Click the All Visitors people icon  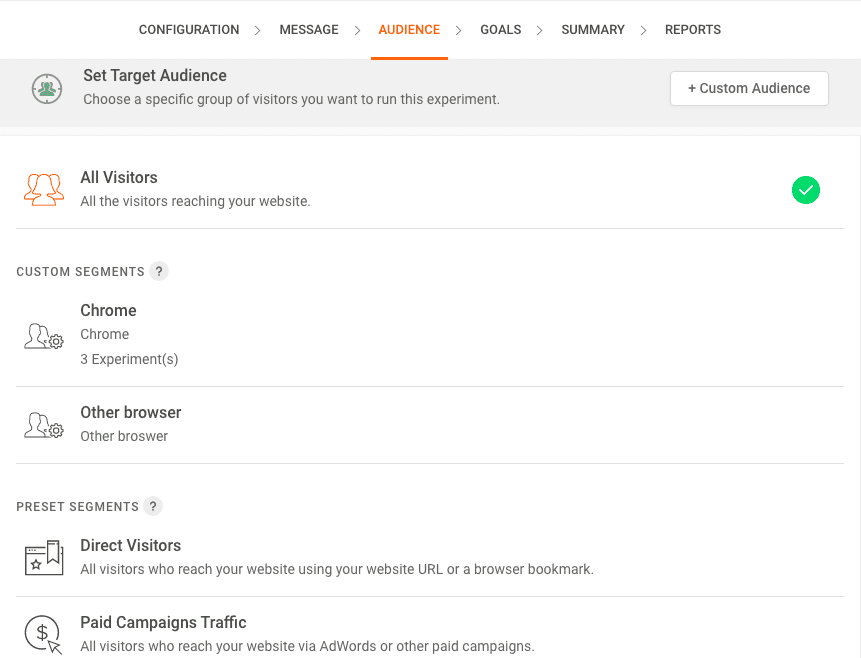[x=44, y=189]
